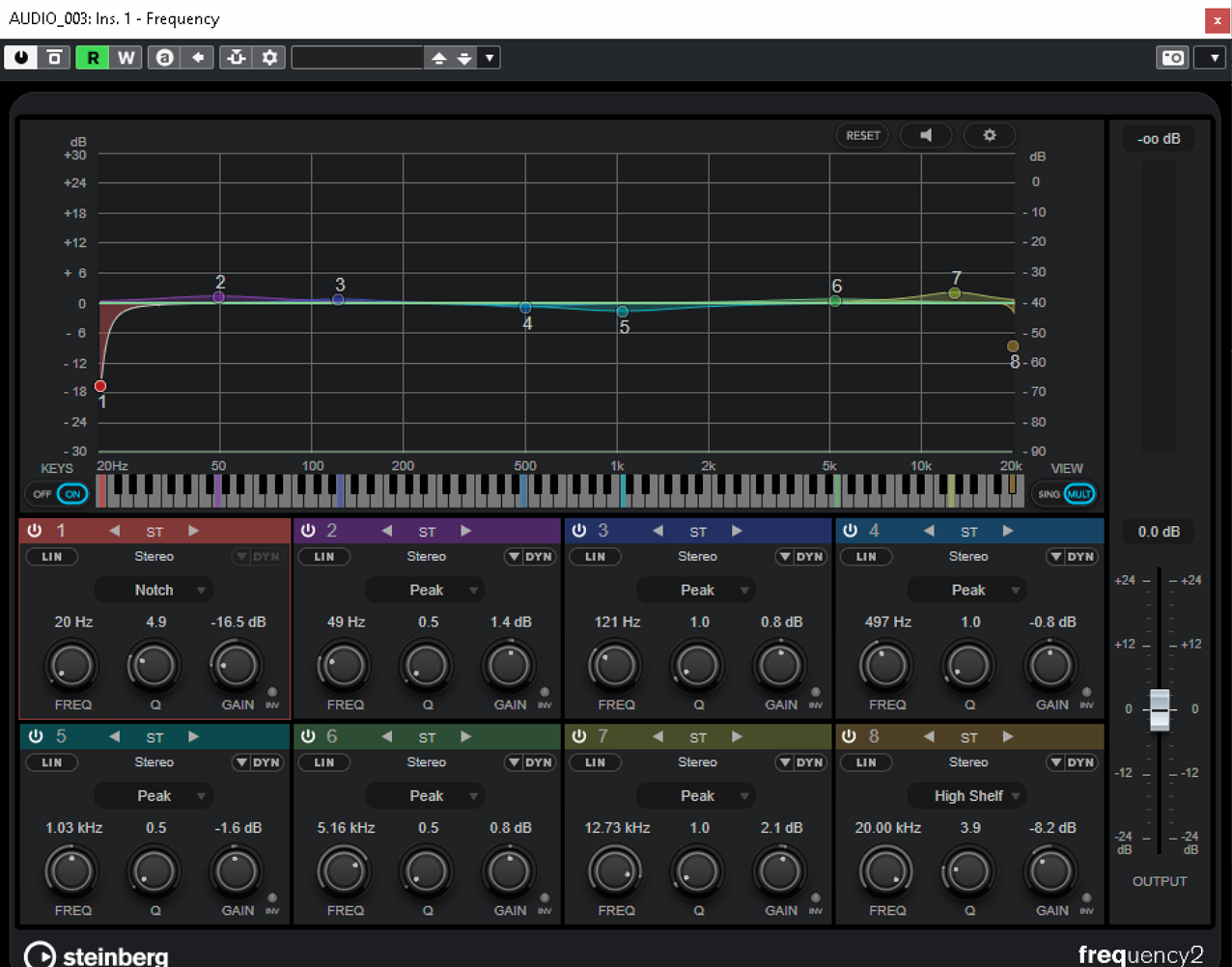Click the camera snapshot icon
Screen dimensions: 1232x967
(x=1172, y=58)
